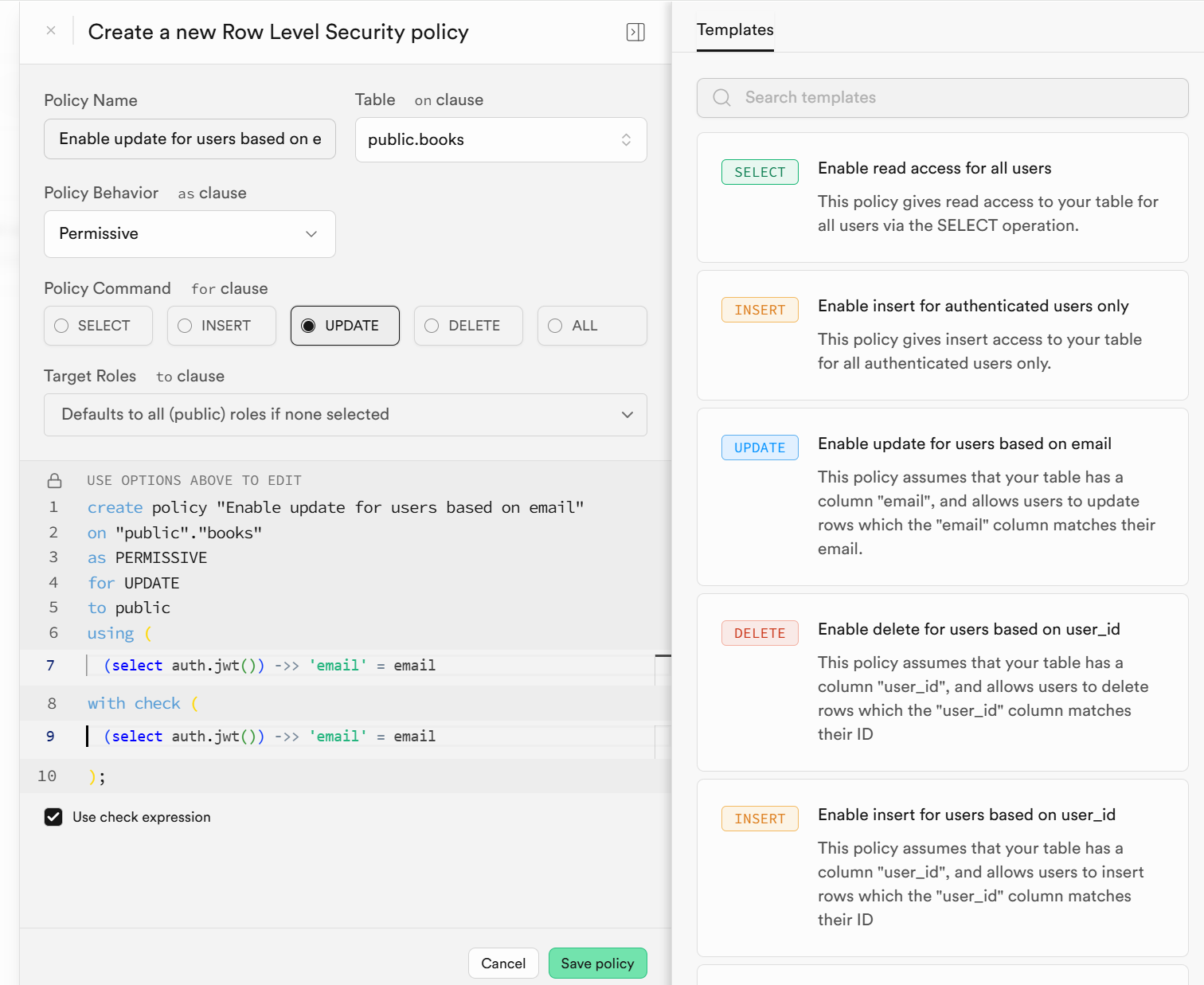Switch to the Templates tab

(735, 30)
